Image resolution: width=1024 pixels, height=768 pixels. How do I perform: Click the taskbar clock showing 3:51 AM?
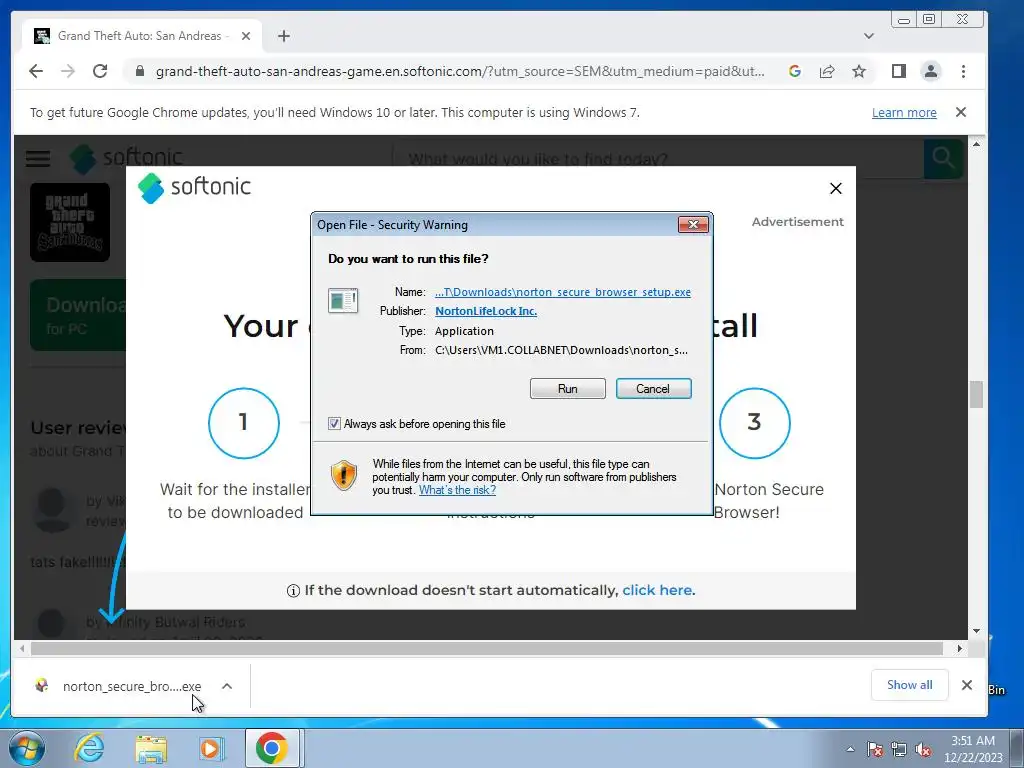(x=972, y=749)
